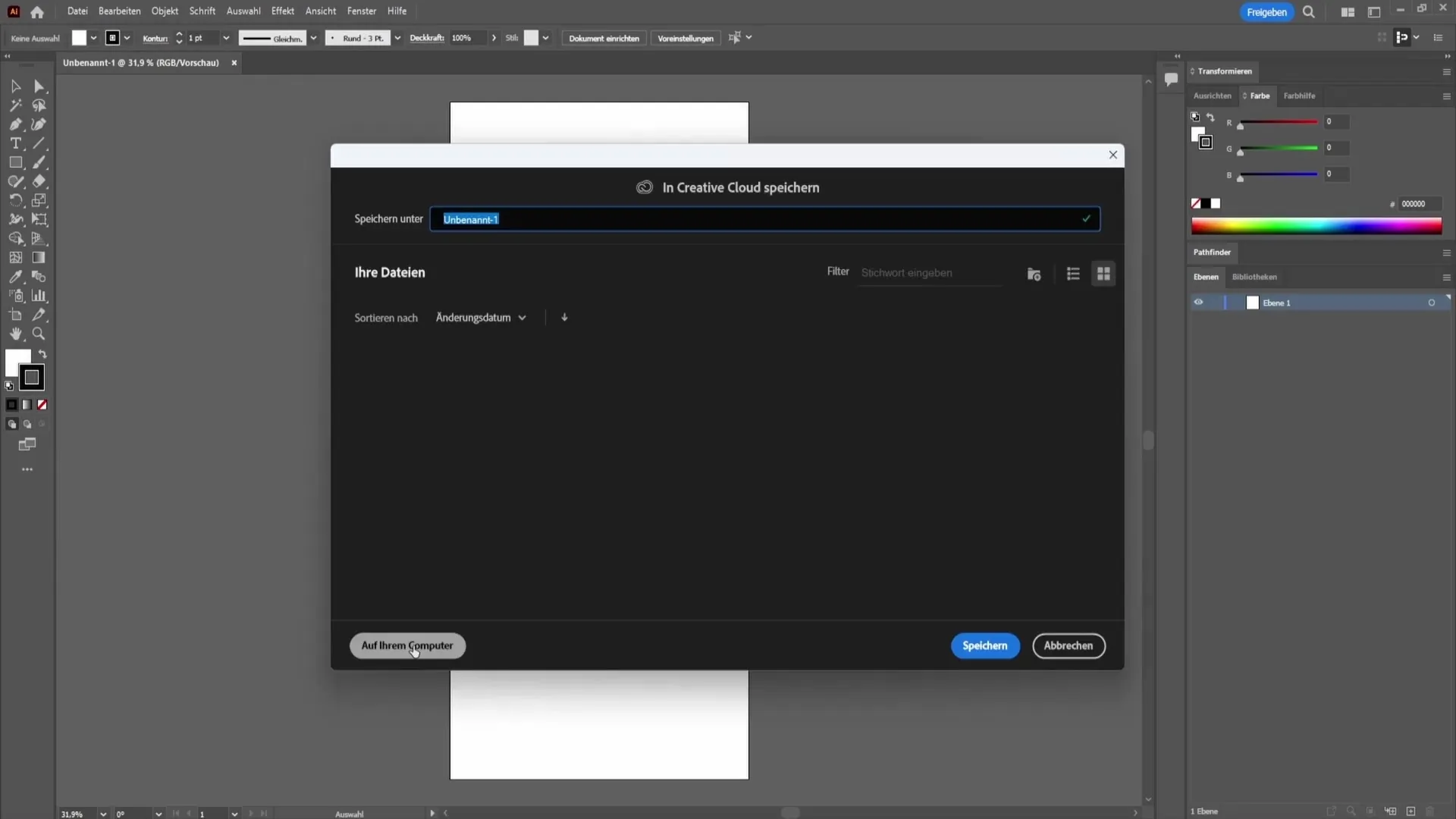Toggle sort direction arrow
Viewport: 1456px width, 819px height.
564,317
